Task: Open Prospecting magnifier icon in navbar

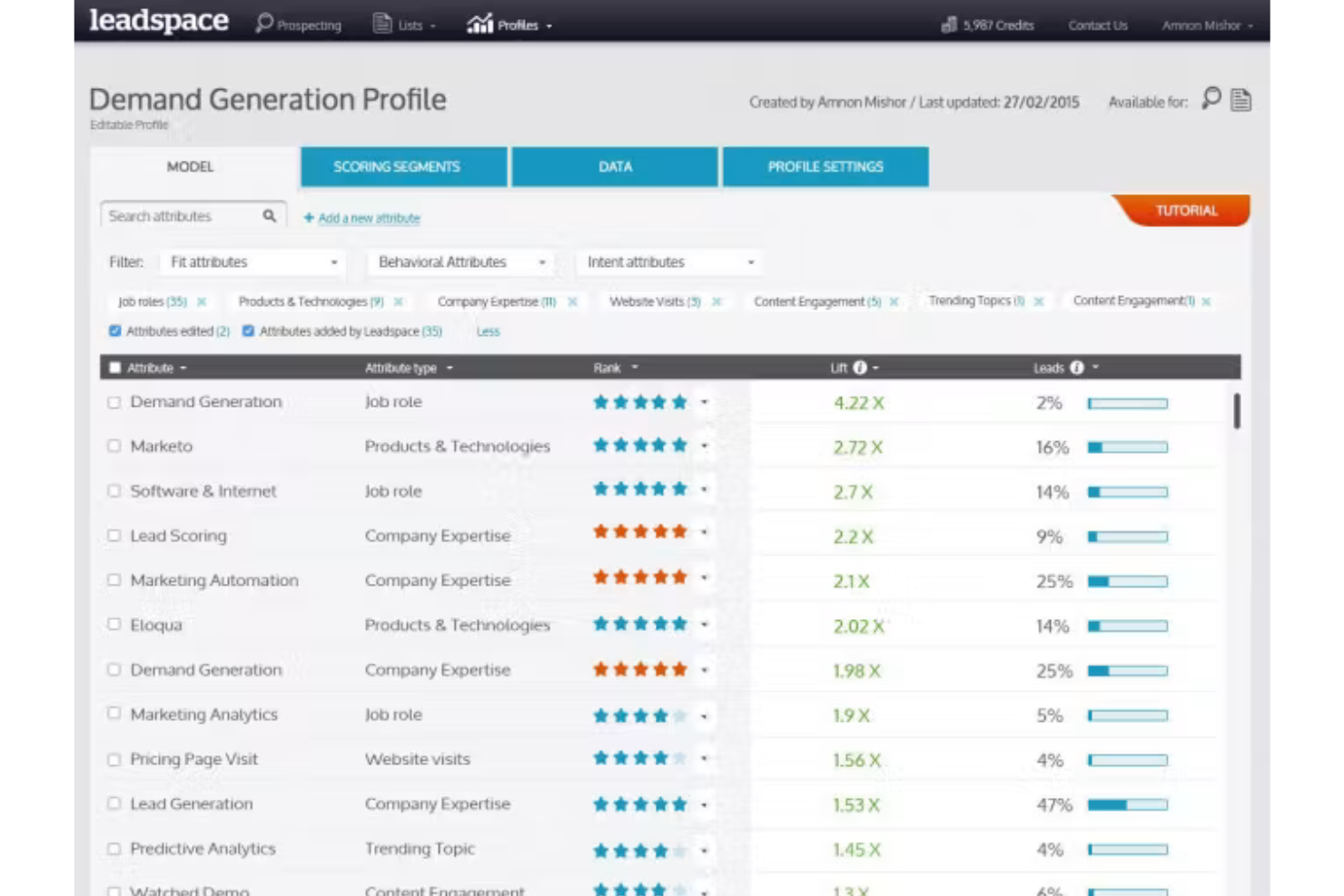Action: [x=264, y=24]
